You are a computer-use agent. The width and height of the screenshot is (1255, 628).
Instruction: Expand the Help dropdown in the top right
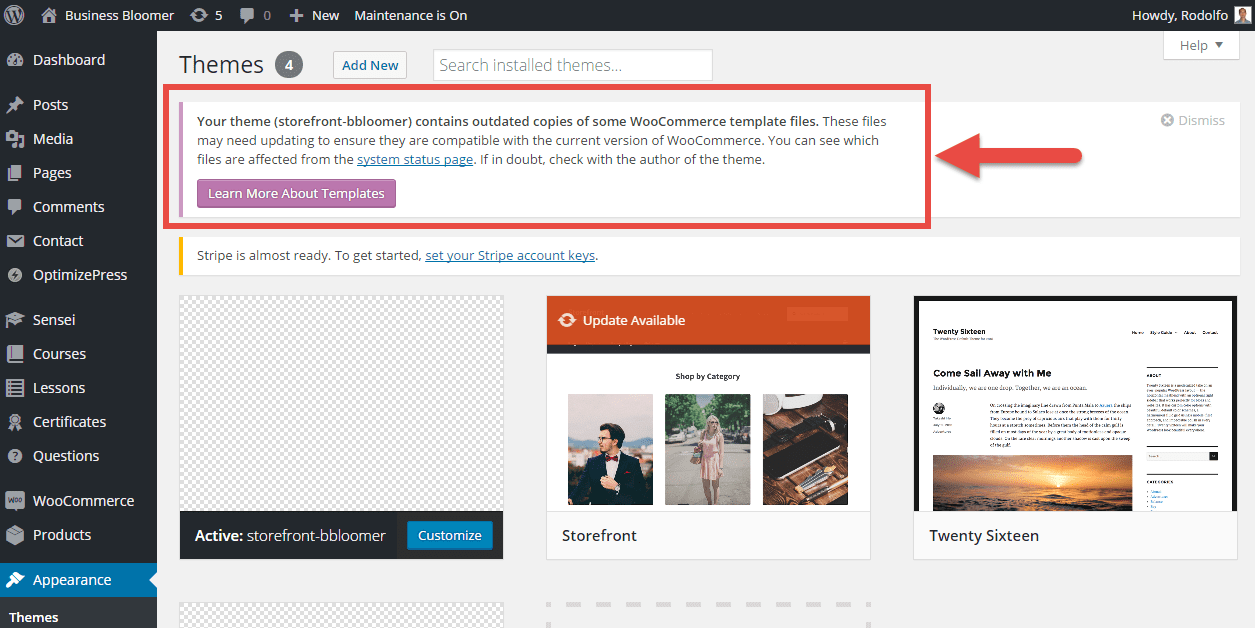(1199, 45)
